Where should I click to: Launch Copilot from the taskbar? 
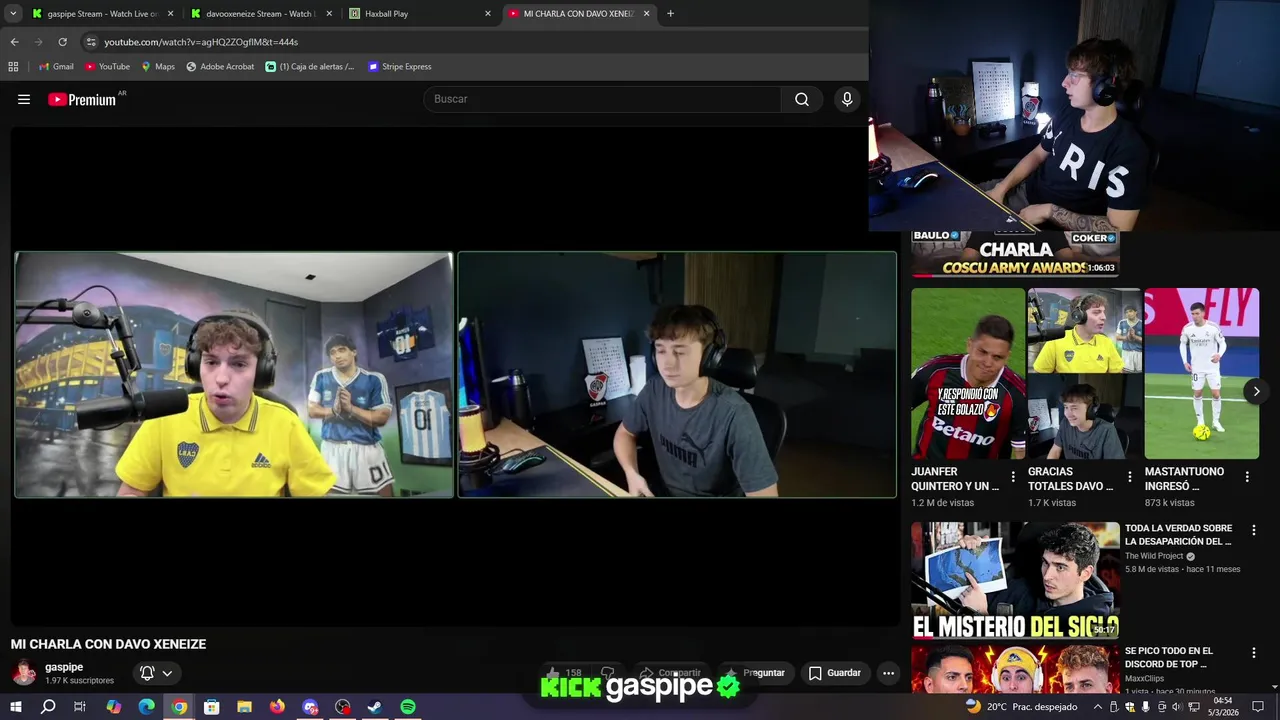coord(113,707)
